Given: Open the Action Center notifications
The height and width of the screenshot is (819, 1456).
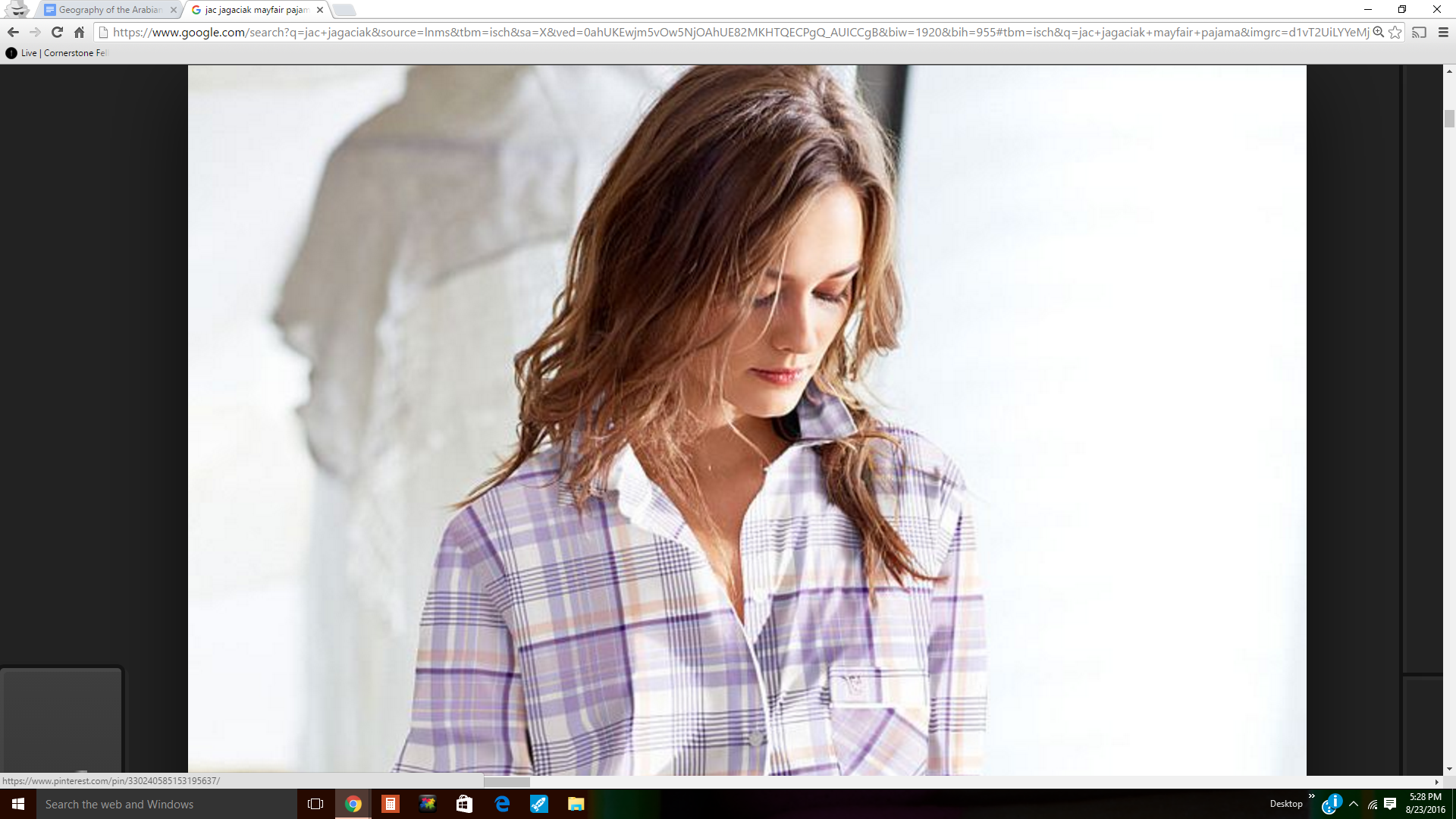Looking at the screenshot, I should (1391, 804).
